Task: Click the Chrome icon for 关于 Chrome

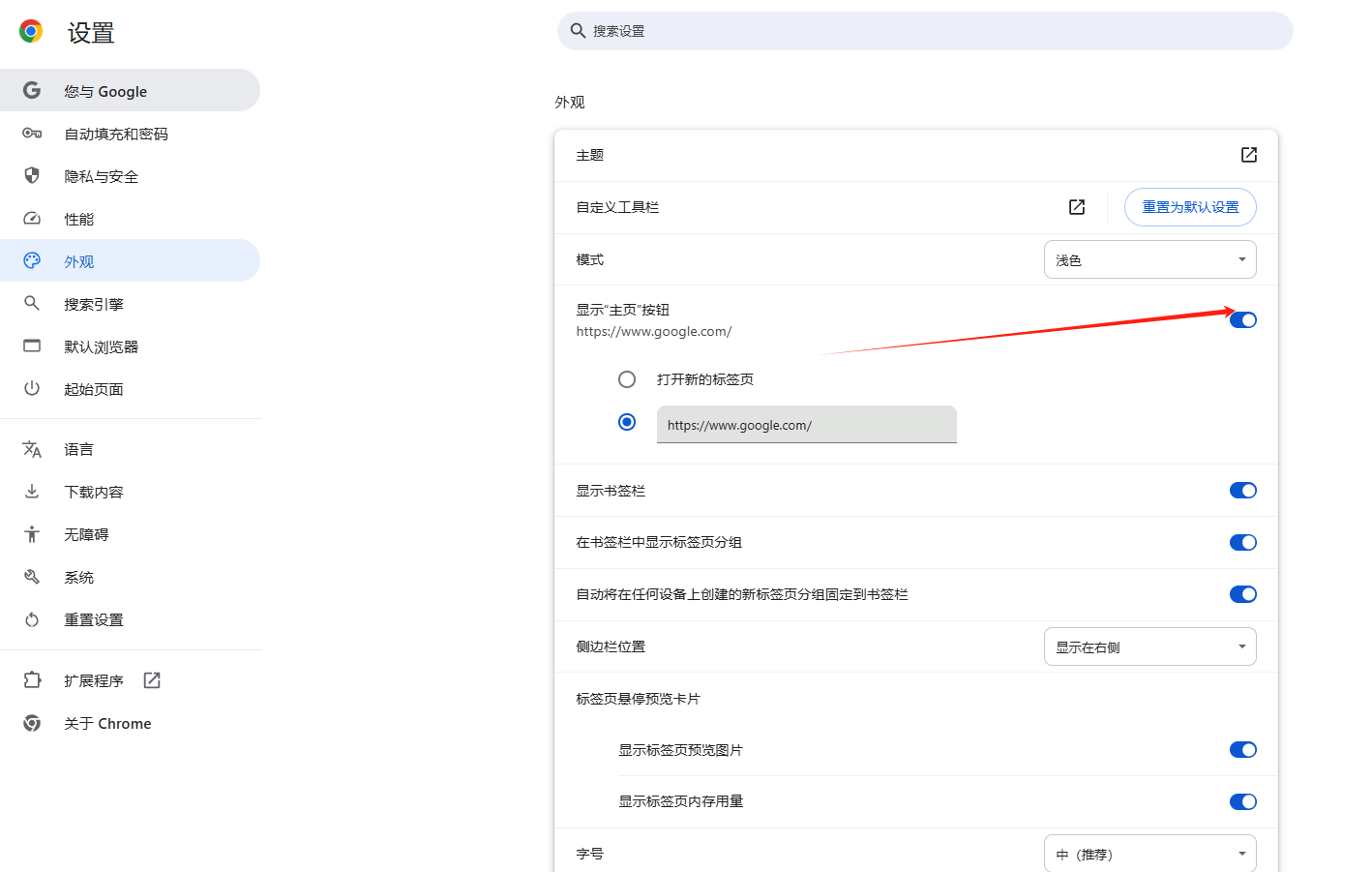Action: tap(32, 723)
